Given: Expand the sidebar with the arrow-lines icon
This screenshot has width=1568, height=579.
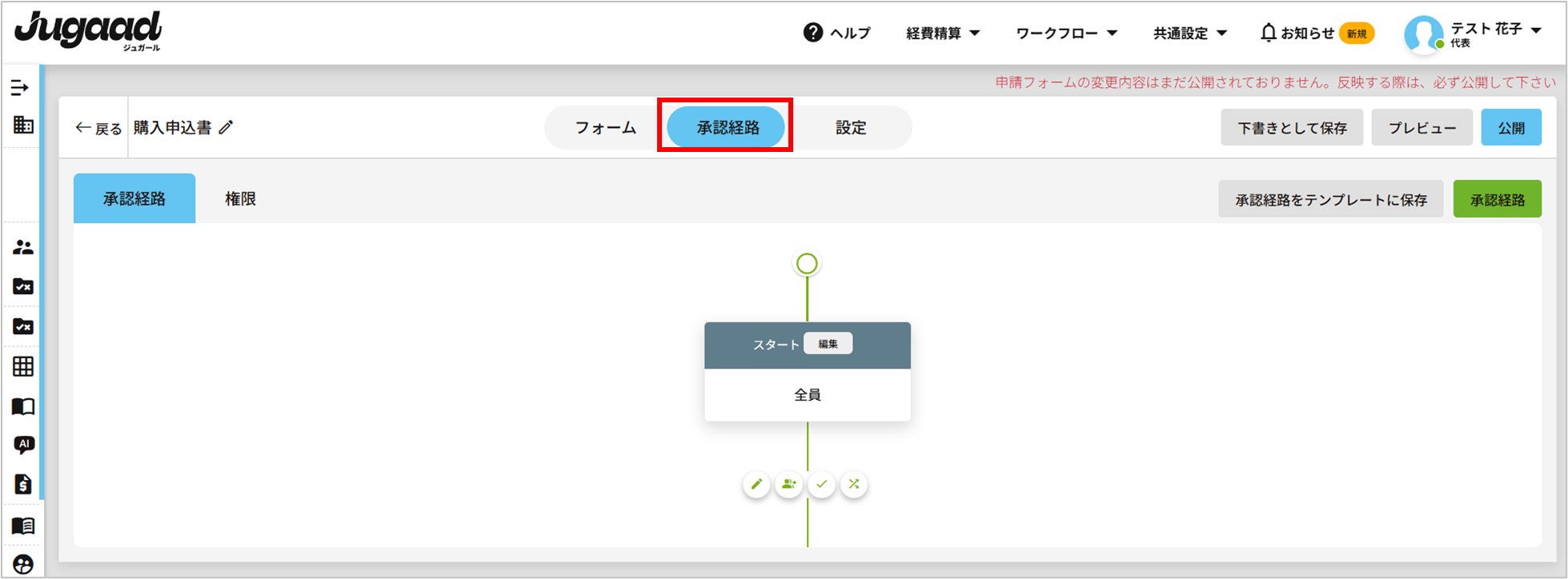Looking at the screenshot, I should tap(20, 88).
